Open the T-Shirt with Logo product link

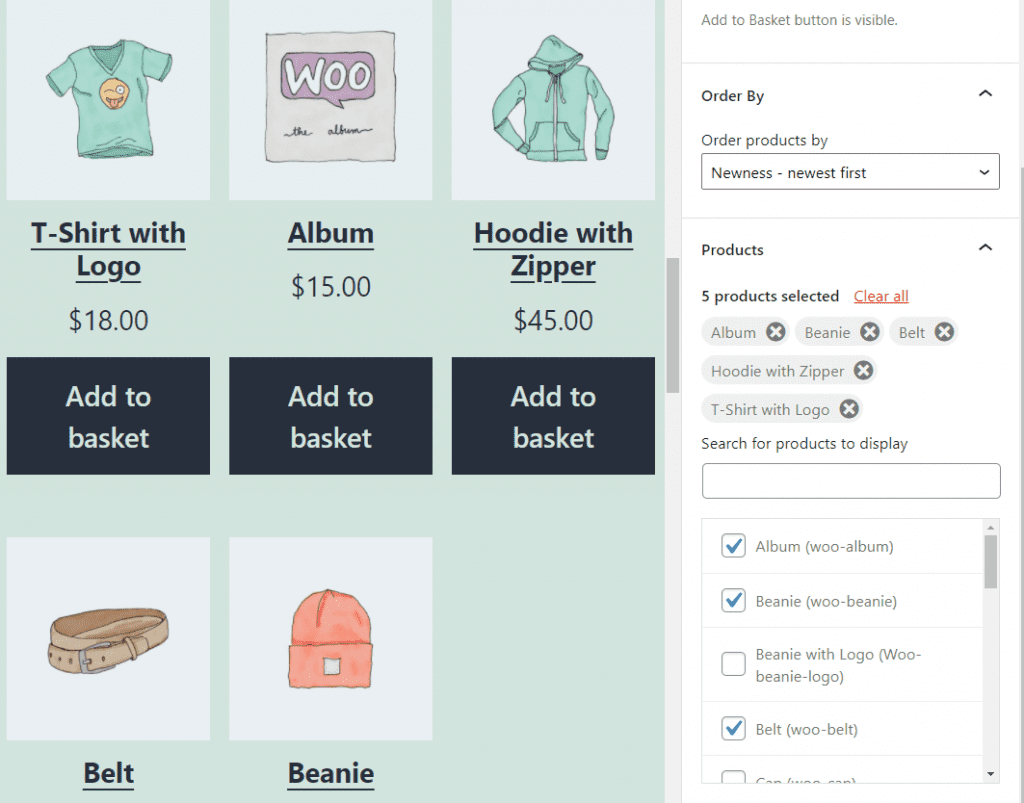coord(107,249)
